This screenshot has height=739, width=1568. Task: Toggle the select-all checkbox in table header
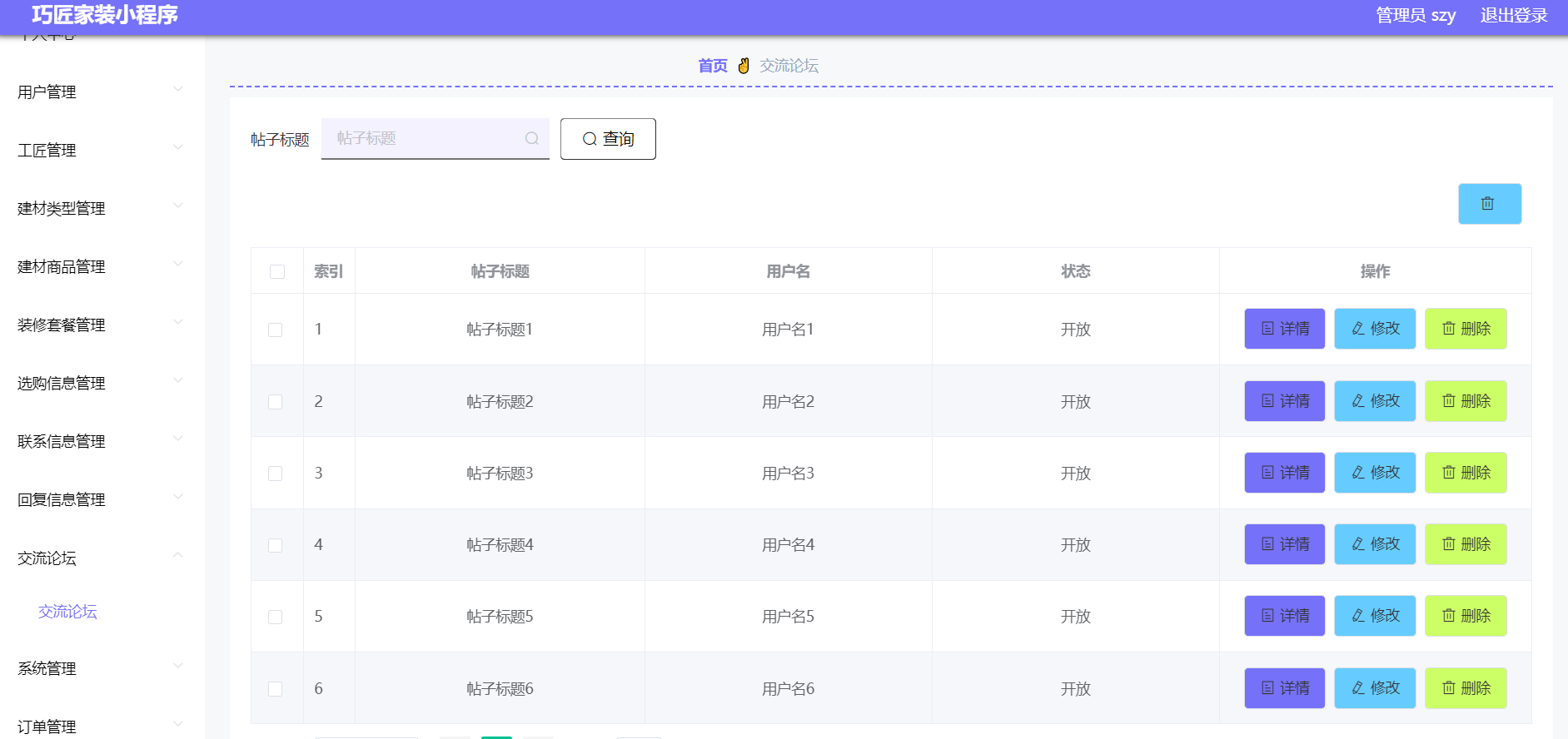tap(277, 271)
